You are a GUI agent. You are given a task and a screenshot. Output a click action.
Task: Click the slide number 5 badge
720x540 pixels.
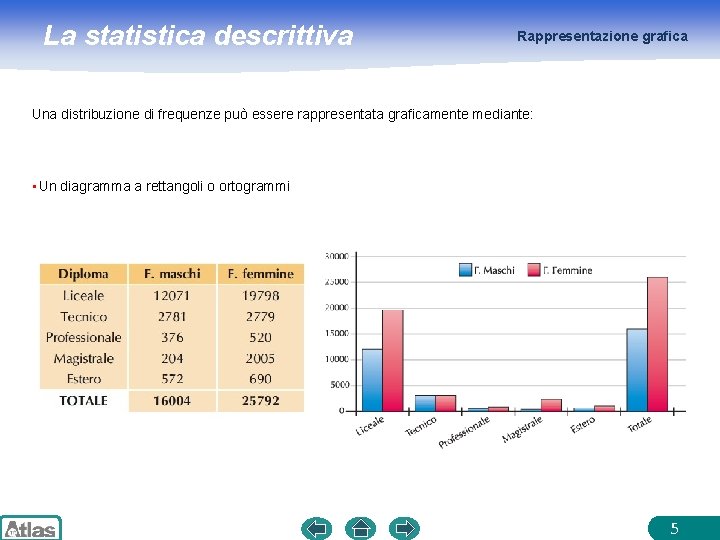684,528
